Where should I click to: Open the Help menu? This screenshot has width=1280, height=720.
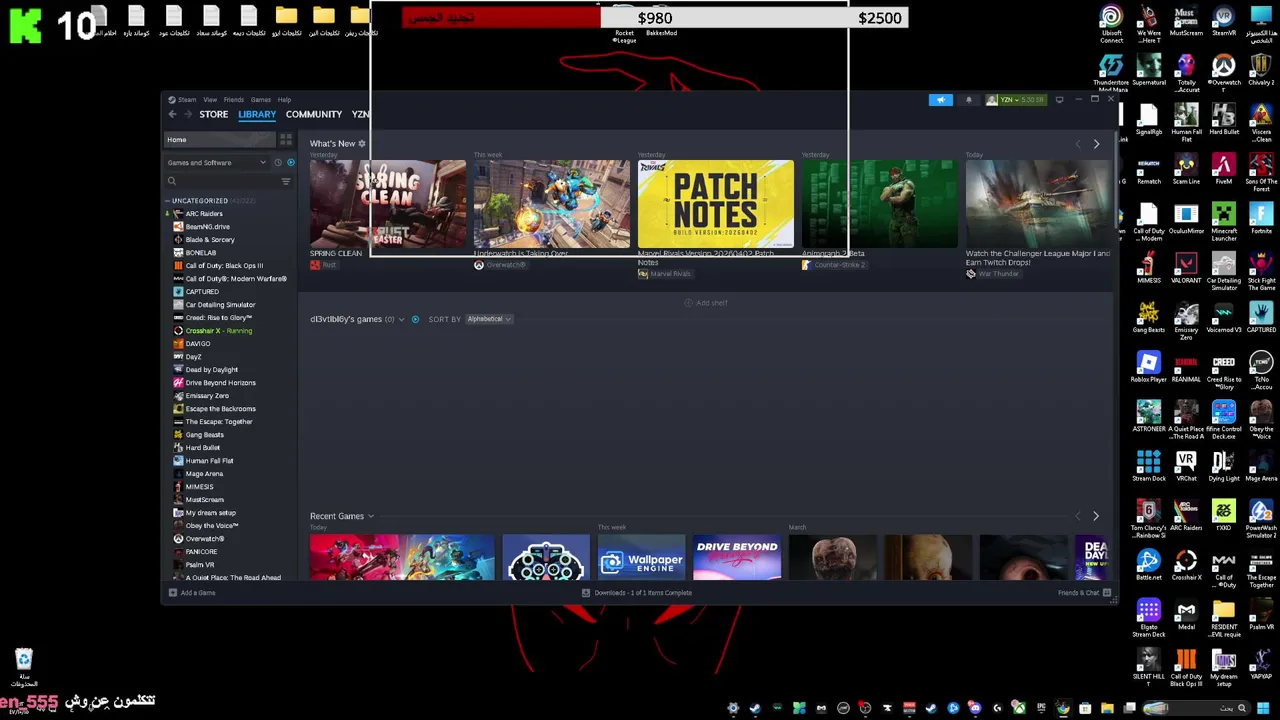click(x=284, y=100)
